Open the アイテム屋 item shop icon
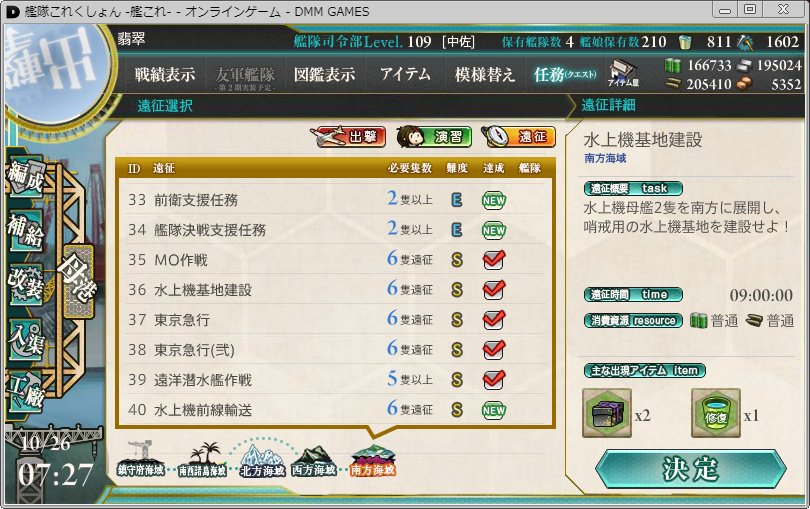 [x=623, y=73]
